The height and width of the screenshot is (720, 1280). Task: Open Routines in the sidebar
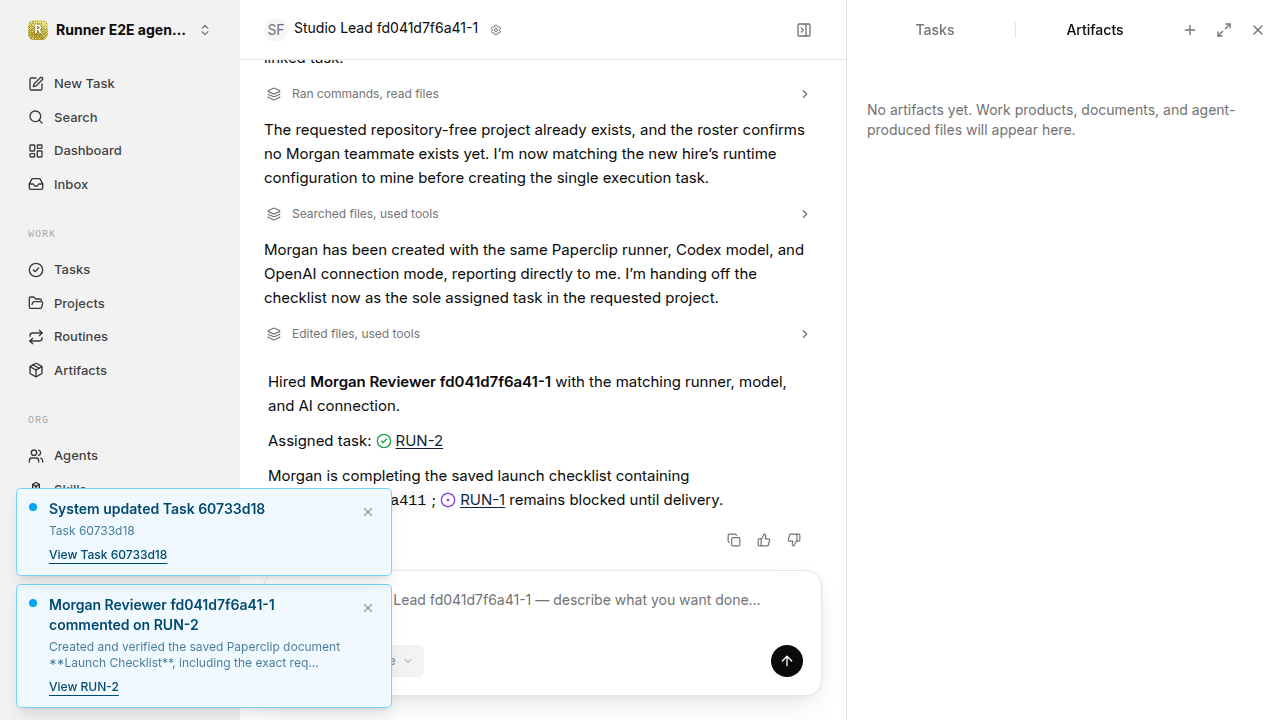[120, 336]
